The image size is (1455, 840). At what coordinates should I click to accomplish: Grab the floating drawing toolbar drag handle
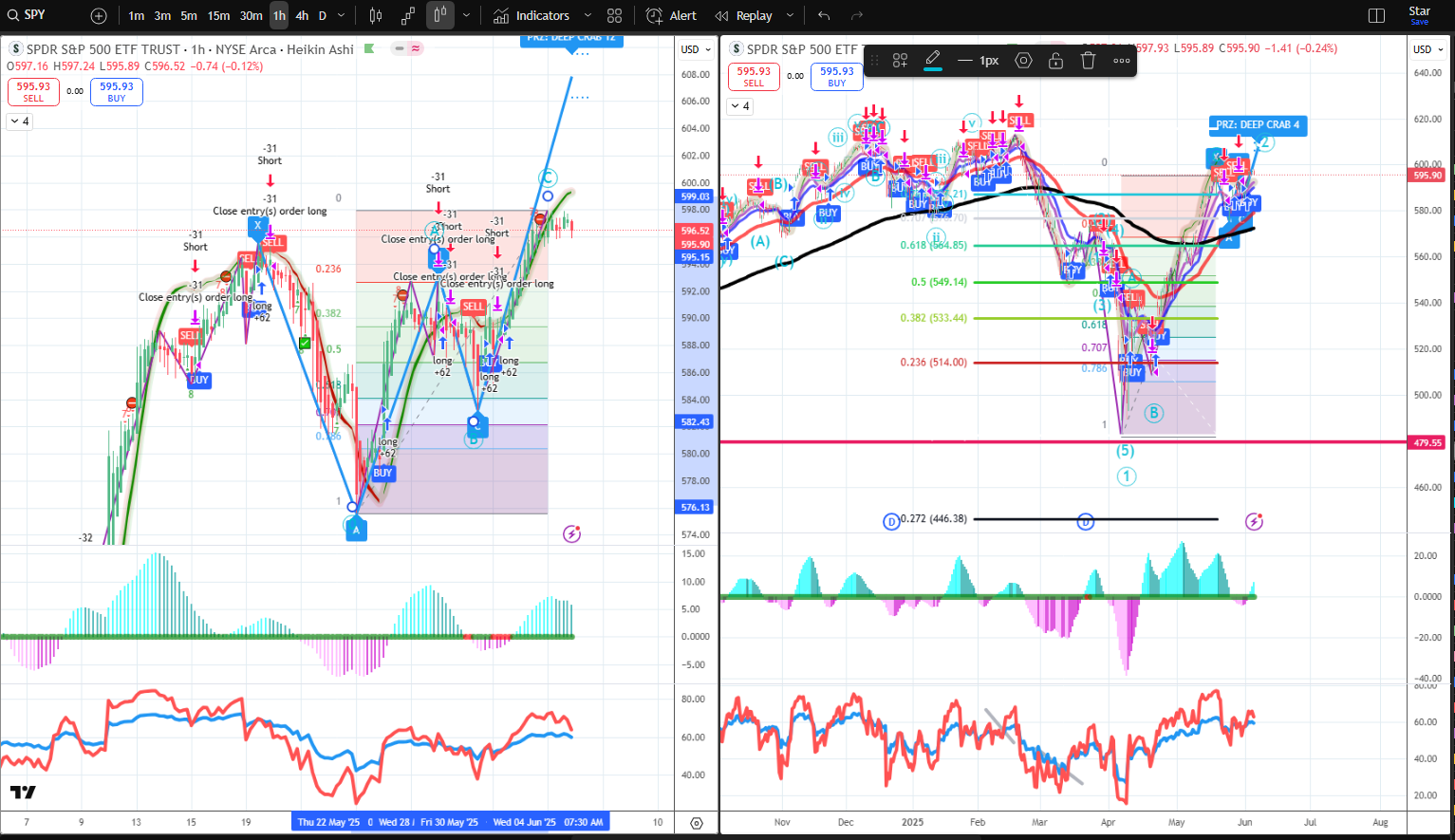(x=875, y=61)
